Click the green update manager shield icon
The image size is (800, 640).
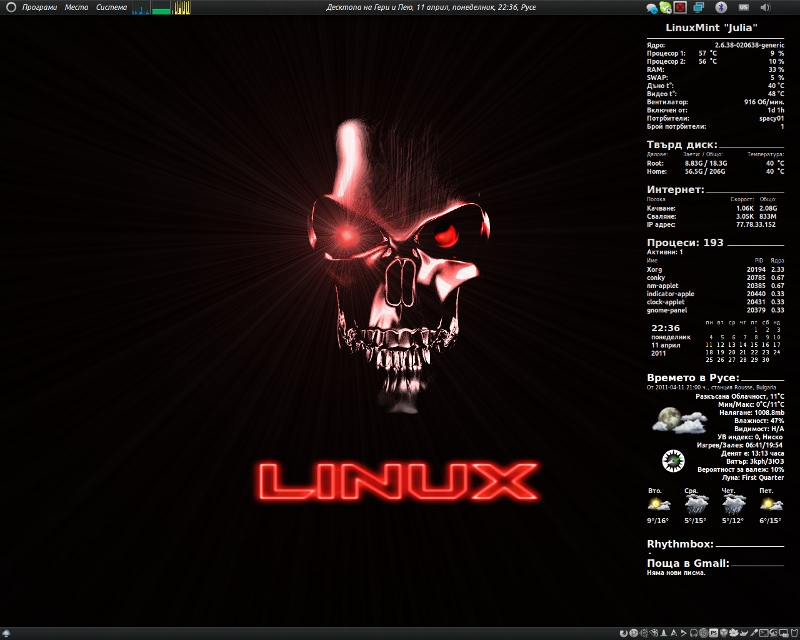(x=665, y=7)
